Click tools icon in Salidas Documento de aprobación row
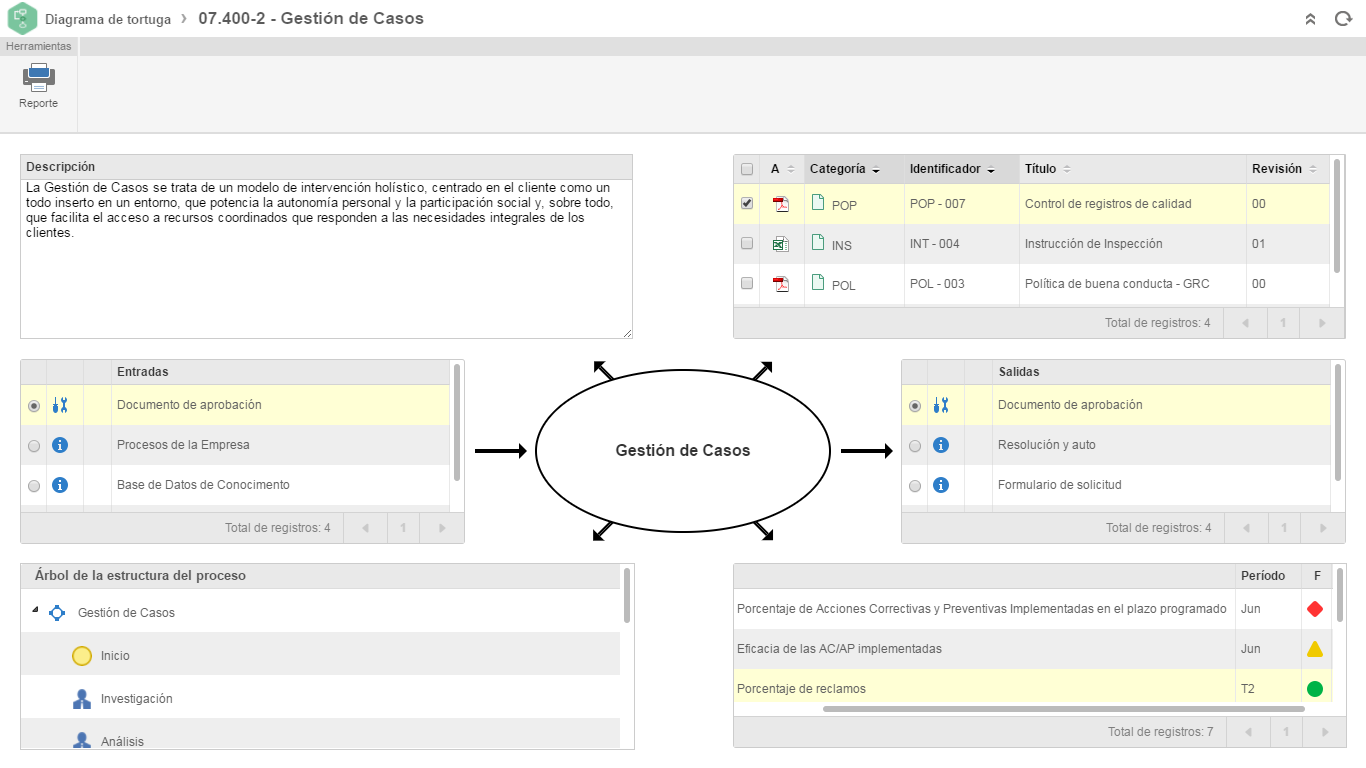 coord(940,405)
